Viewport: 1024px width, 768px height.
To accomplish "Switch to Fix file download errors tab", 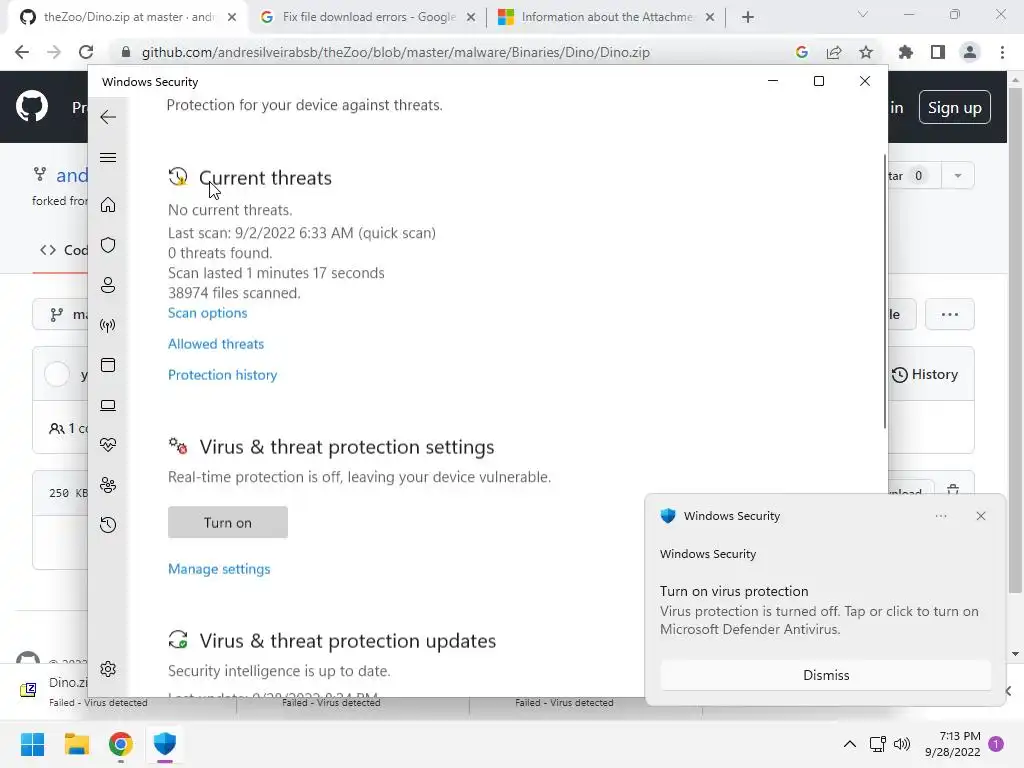I will [x=368, y=17].
